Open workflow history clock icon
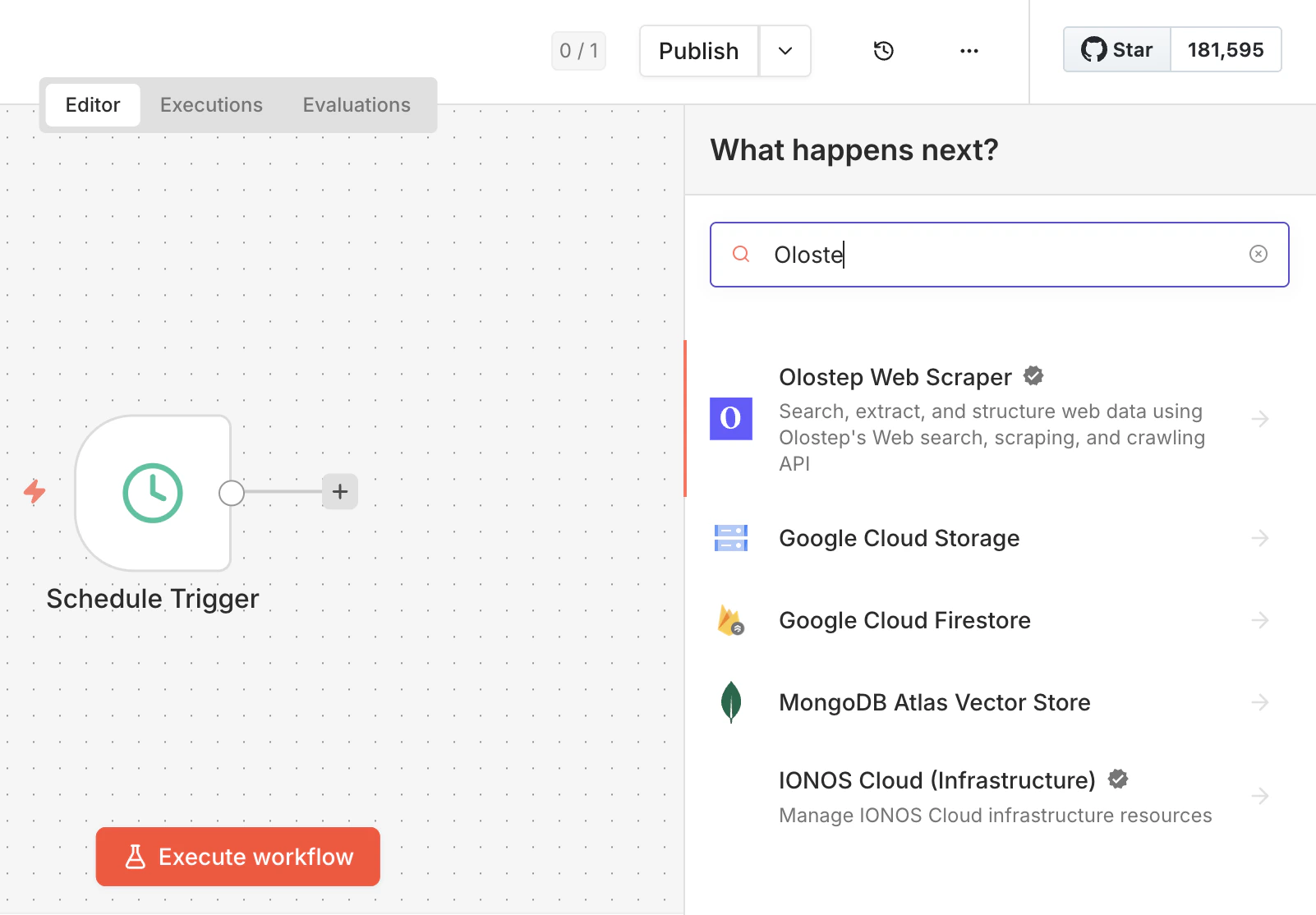The image size is (1316, 915). click(x=883, y=51)
